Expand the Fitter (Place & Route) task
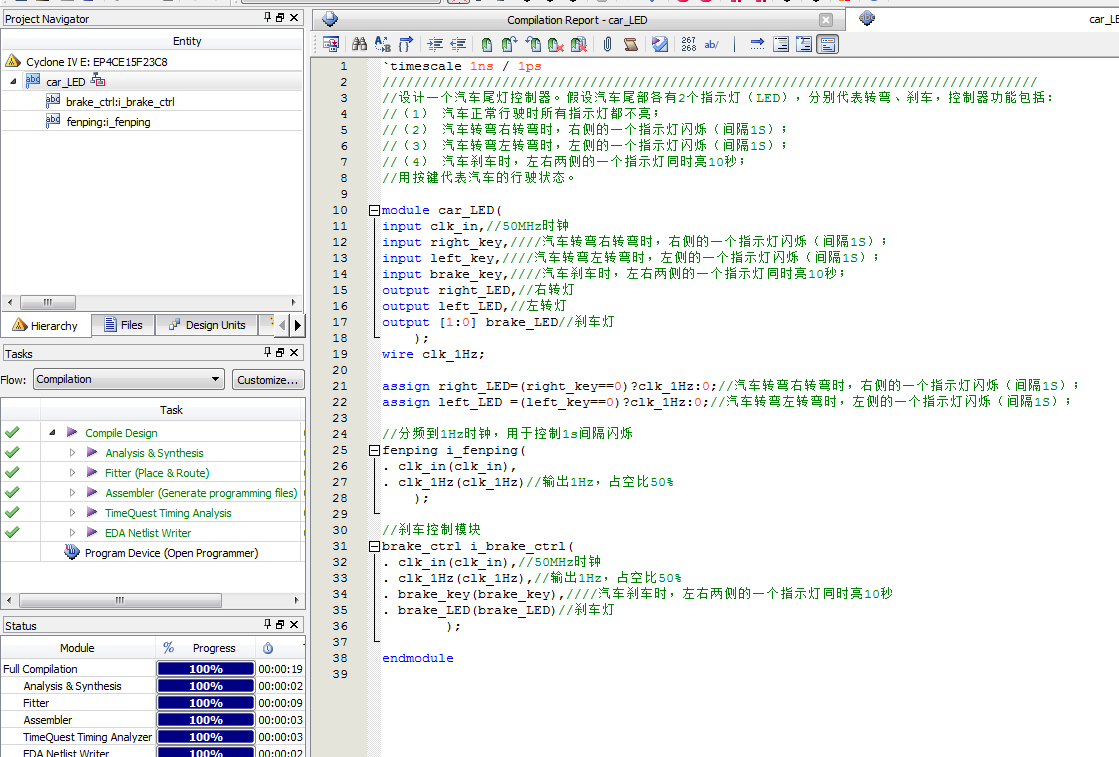Image resolution: width=1119 pixels, height=757 pixels. [x=72, y=473]
